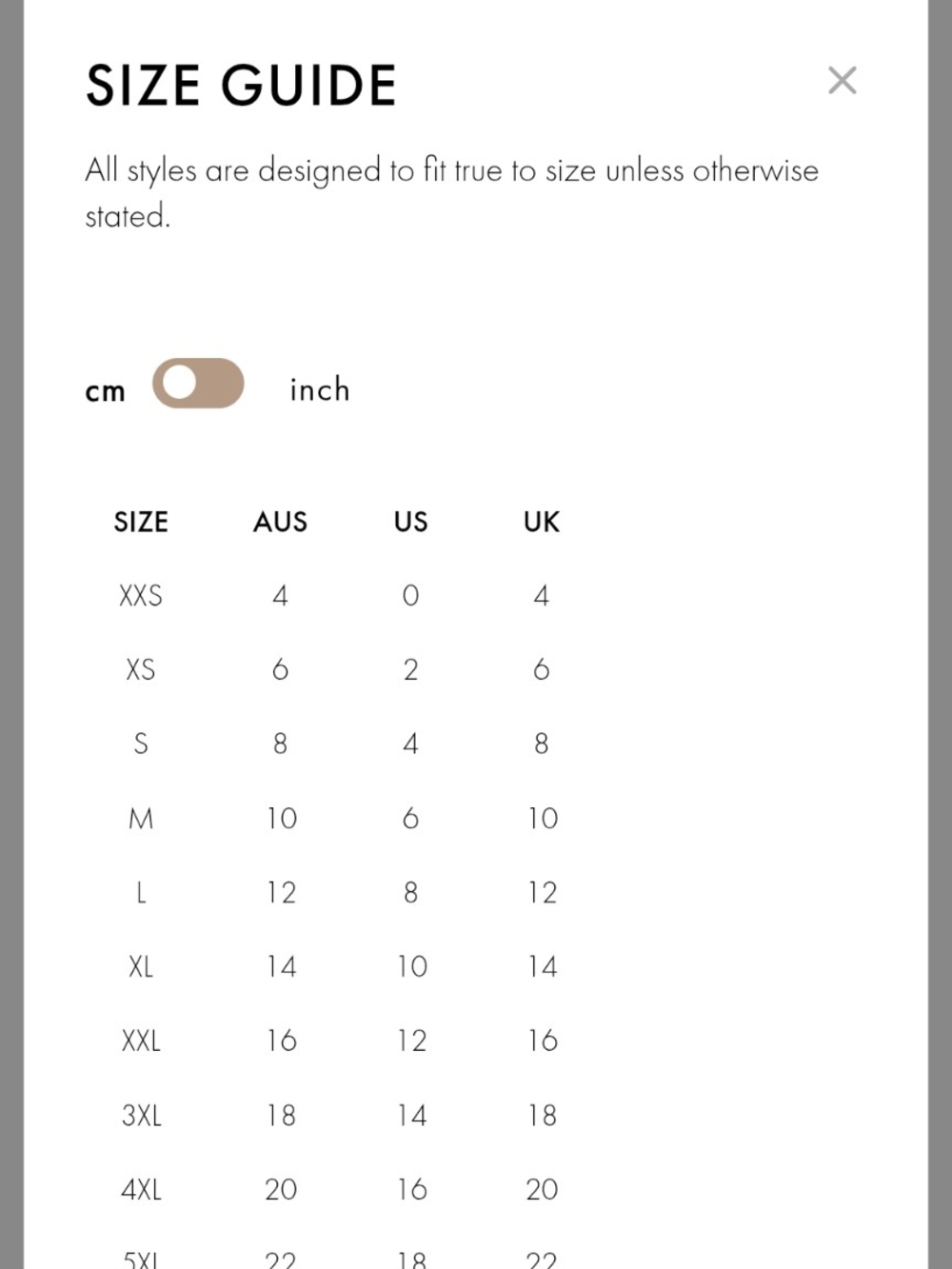This screenshot has height=1269, width=952.
Task: Select the XXL size row label
Action: 141,1041
